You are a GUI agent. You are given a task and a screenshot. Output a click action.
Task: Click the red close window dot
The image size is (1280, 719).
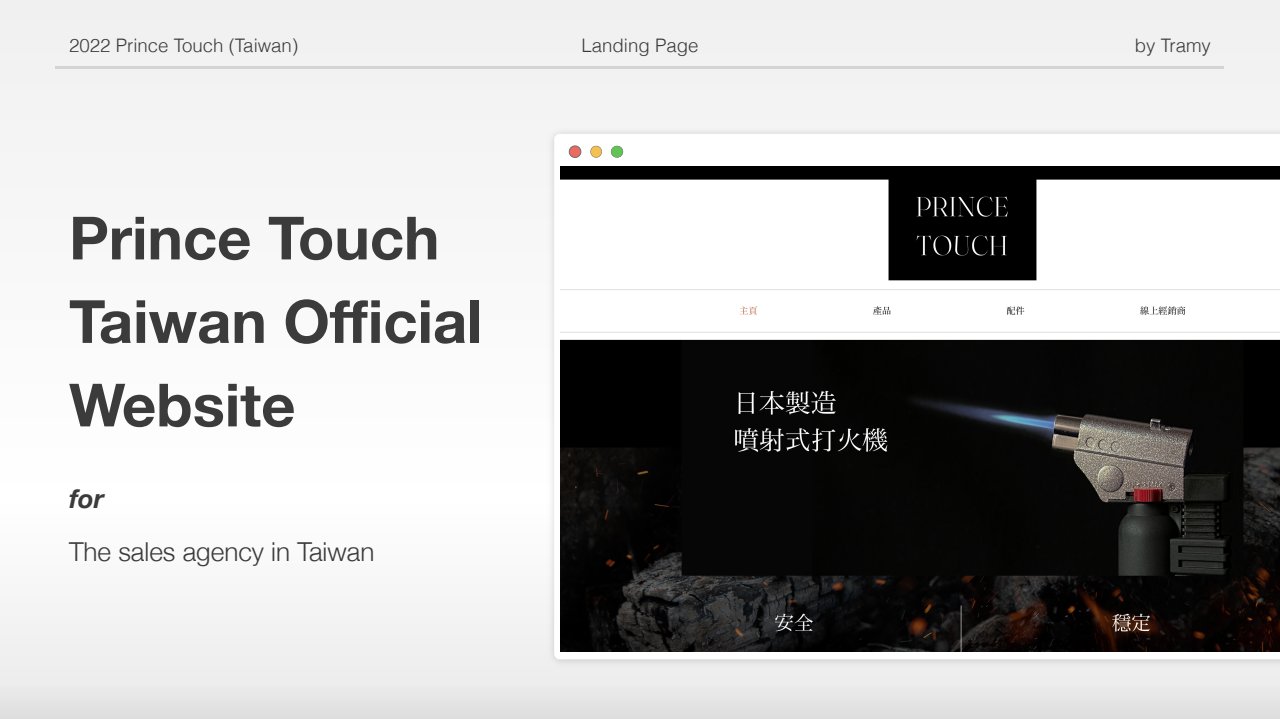coord(575,152)
